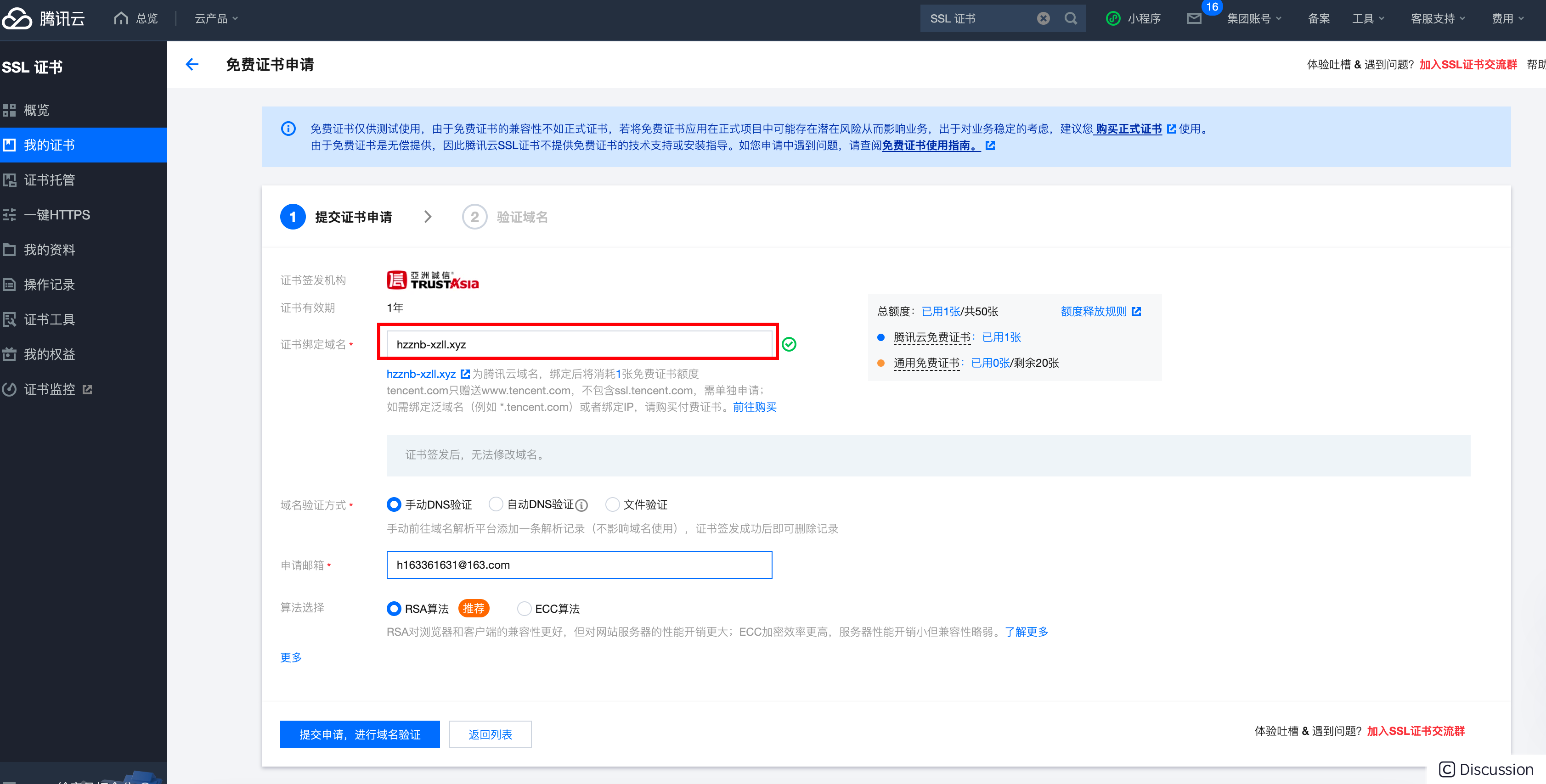The height and width of the screenshot is (784, 1546).
Task: Go to 操作记录 in the sidebar
Action: pos(49,284)
